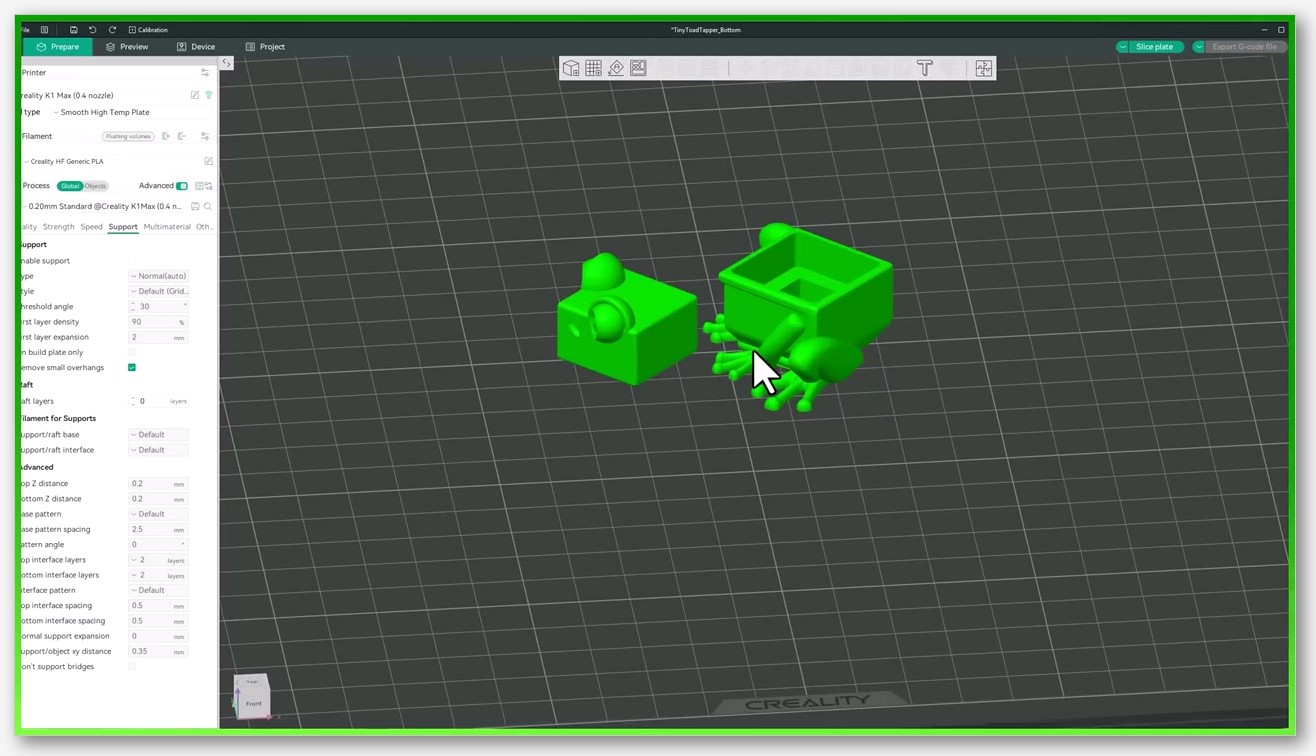Open the Interface pattern dropdown
Image resolution: width=1316 pixels, height=756 pixels.
[158, 590]
